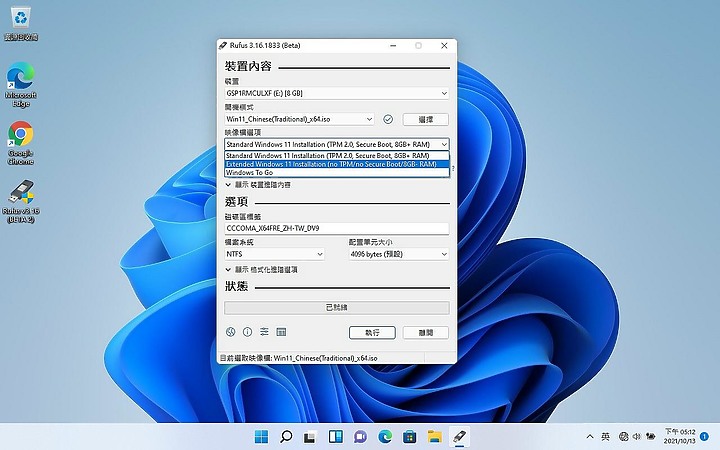Click the checkmark hash verification icon
Viewport: 720px width, 450px height.
tap(388, 119)
